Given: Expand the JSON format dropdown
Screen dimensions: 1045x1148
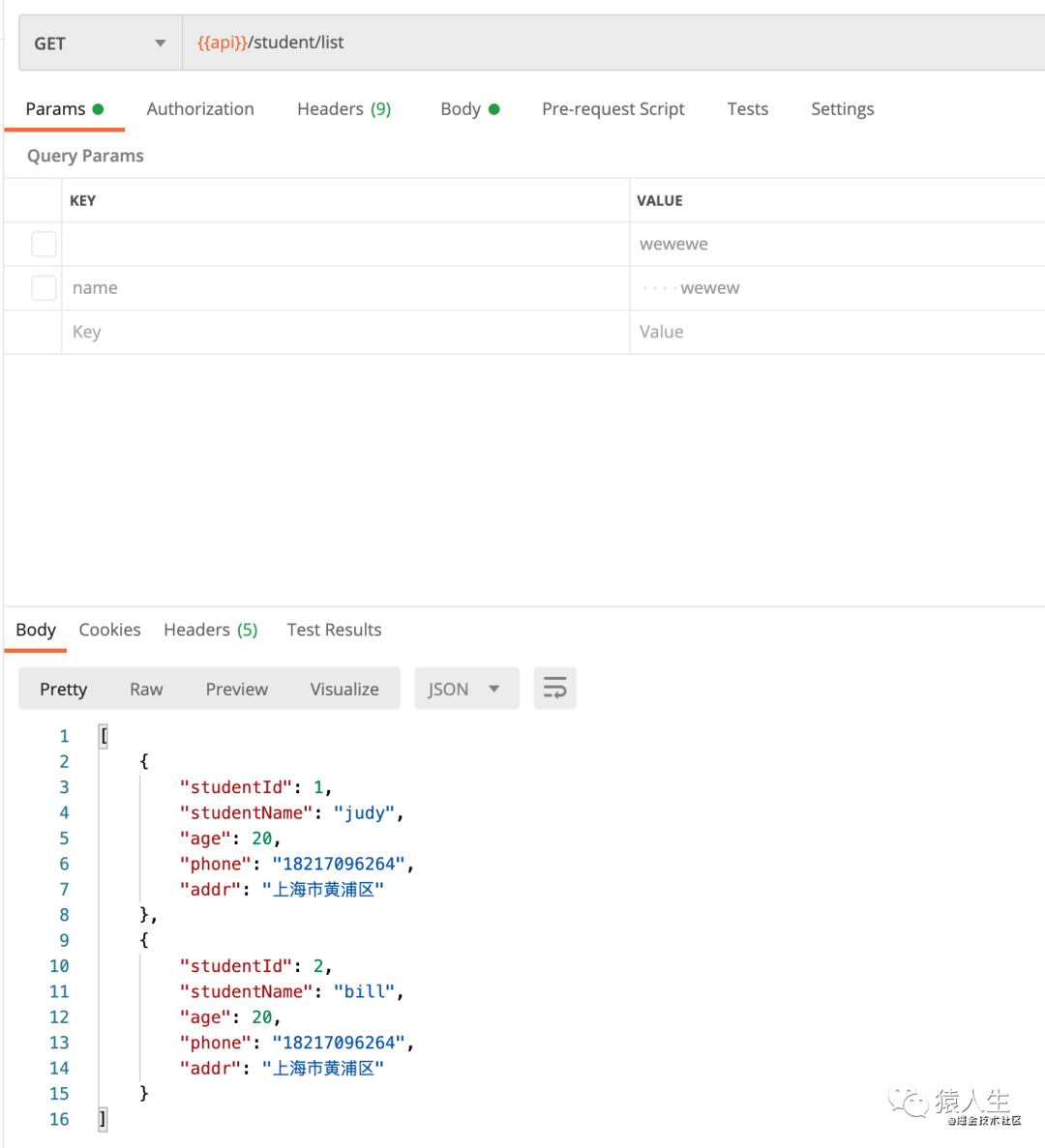Looking at the screenshot, I should (465, 689).
